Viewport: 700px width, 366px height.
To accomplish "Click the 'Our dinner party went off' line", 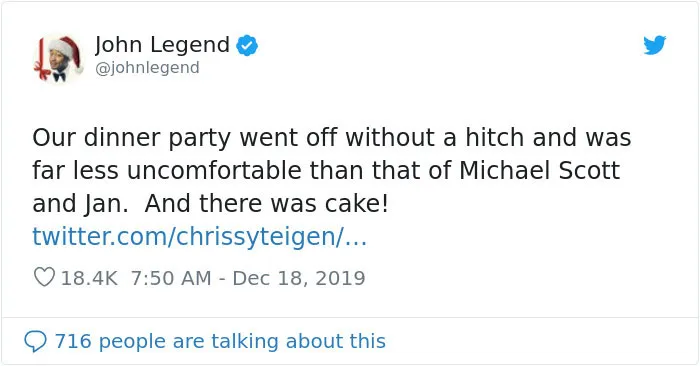I will 332,137.
